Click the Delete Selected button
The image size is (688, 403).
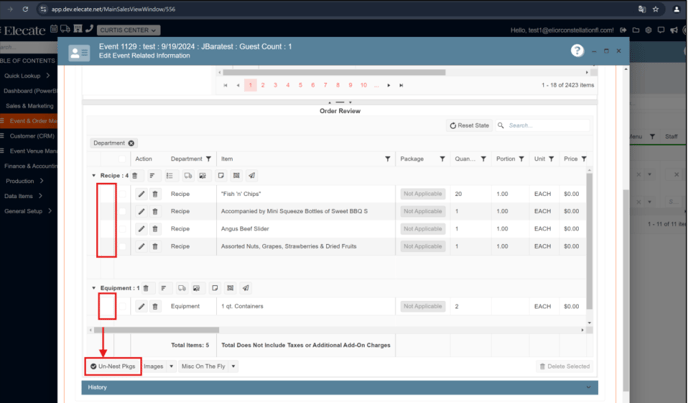coord(564,366)
